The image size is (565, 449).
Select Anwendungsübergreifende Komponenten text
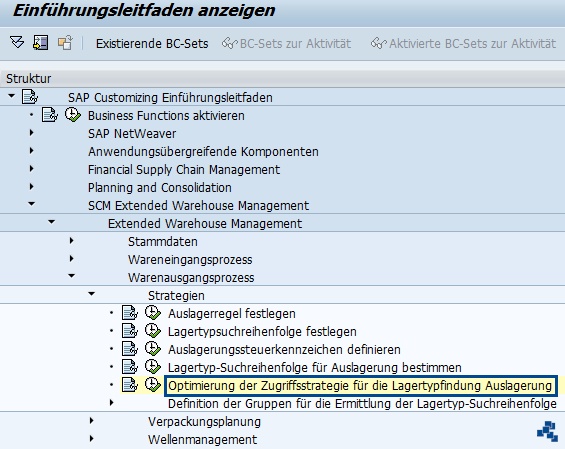203,152
